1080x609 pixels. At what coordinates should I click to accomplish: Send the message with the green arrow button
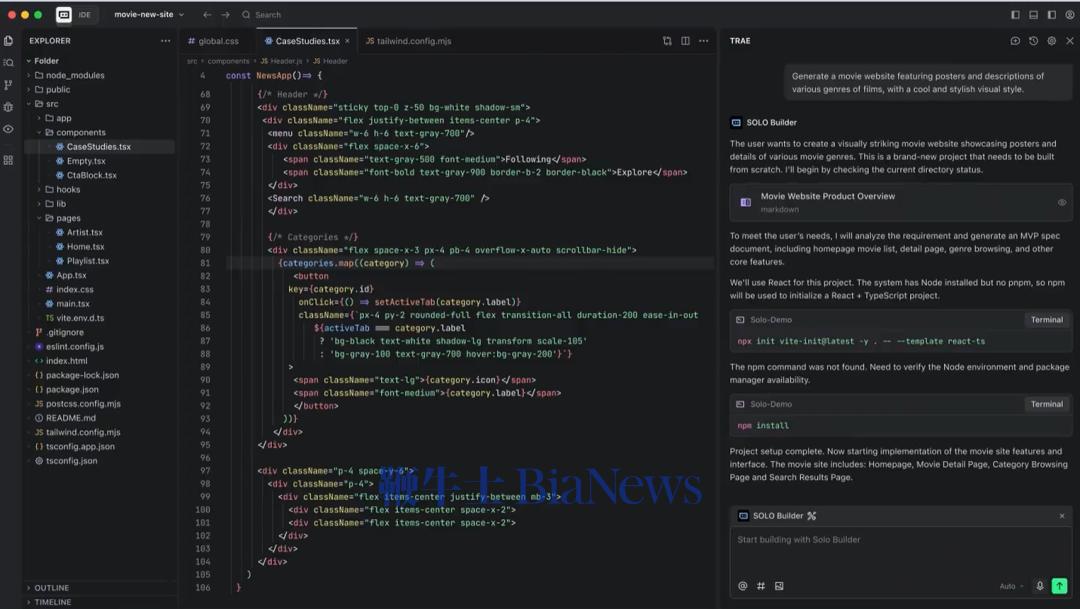[1059, 586]
